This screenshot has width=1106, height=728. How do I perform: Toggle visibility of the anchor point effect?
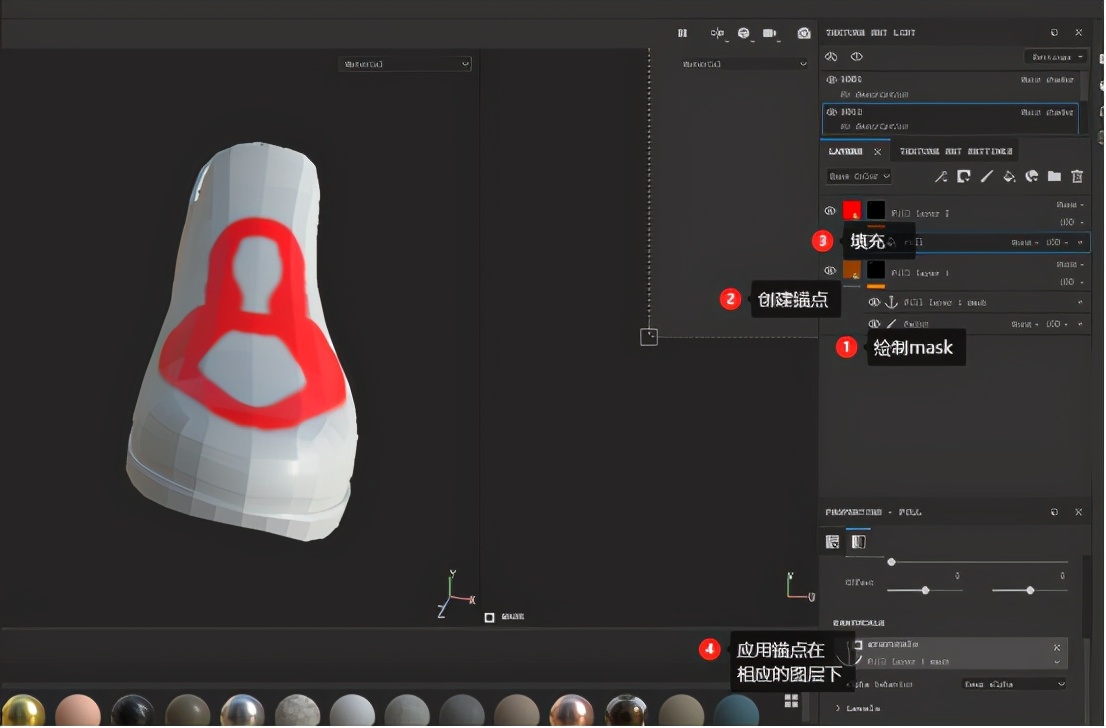(x=874, y=302)
